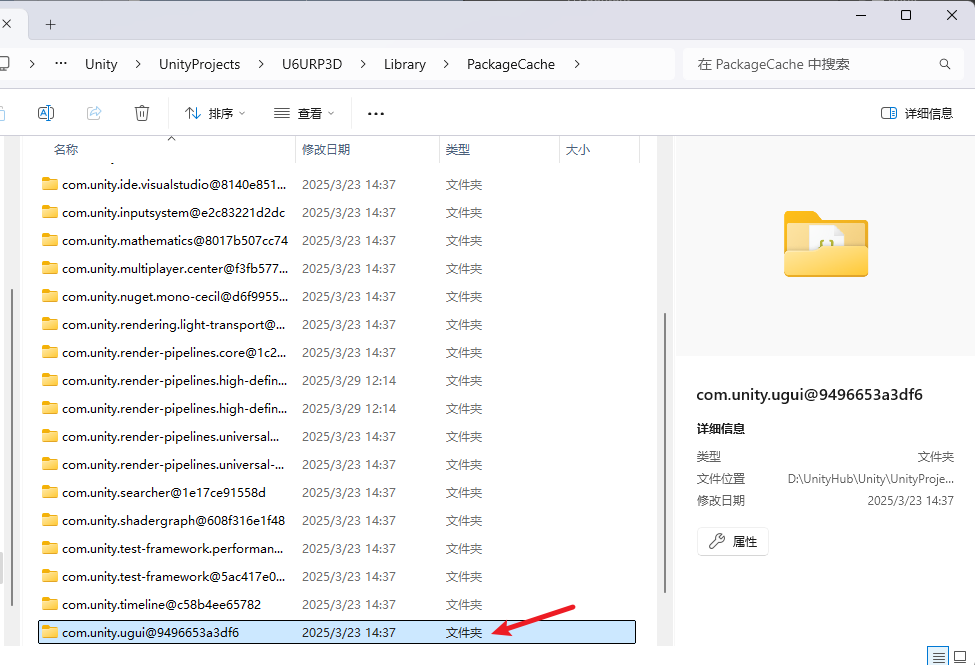975x665 pixels.
Task: Select com.unity.timeline@c58b4ee65782 folder
Action: pyautogui.click(x=336, y=604)
